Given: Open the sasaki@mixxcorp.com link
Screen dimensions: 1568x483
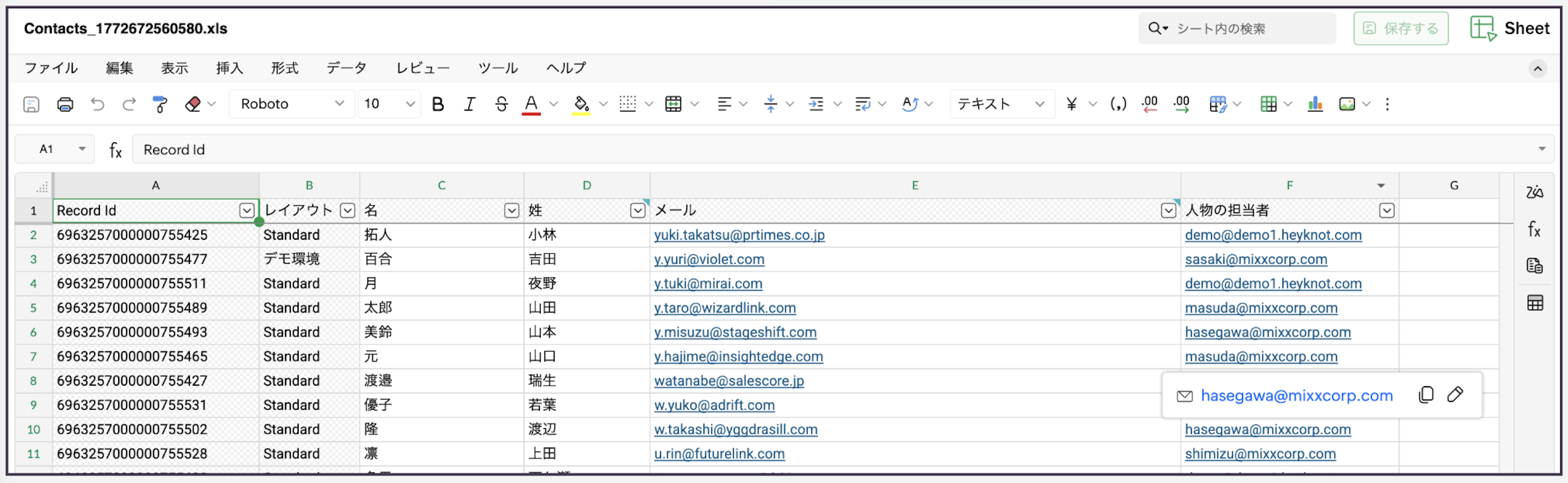Looking at the screenshot, I should pyautogui.click(x=1256, y=260).
